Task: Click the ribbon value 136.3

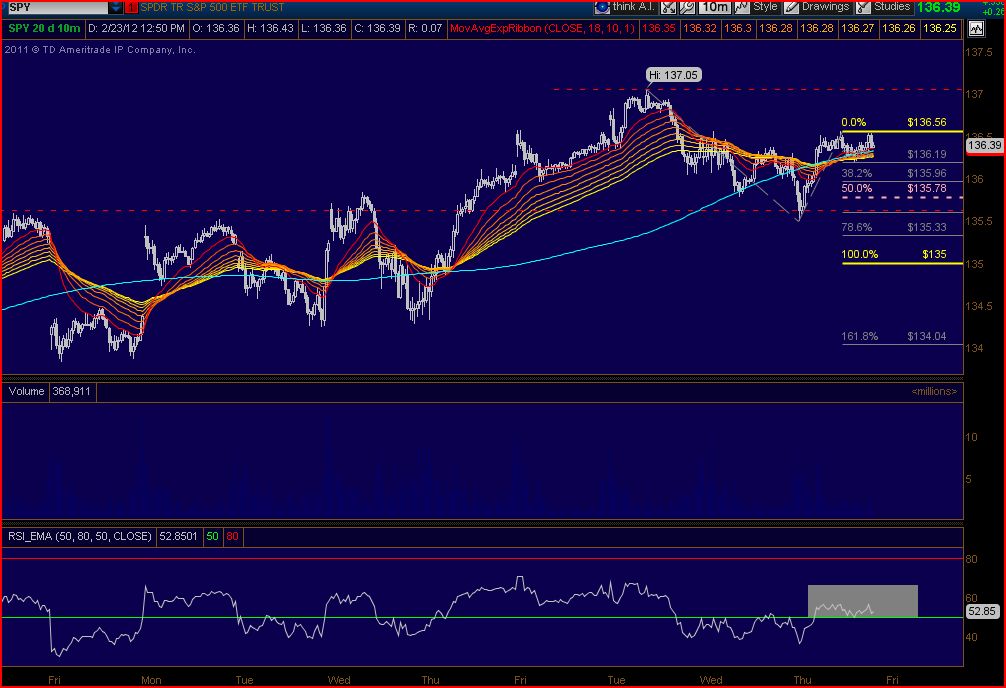Action: [x=737, y=28]
